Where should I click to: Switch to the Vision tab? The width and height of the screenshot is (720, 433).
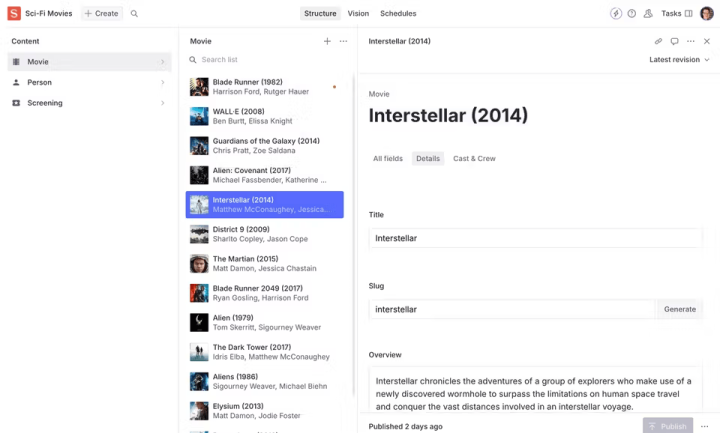[x=358, y=14]
